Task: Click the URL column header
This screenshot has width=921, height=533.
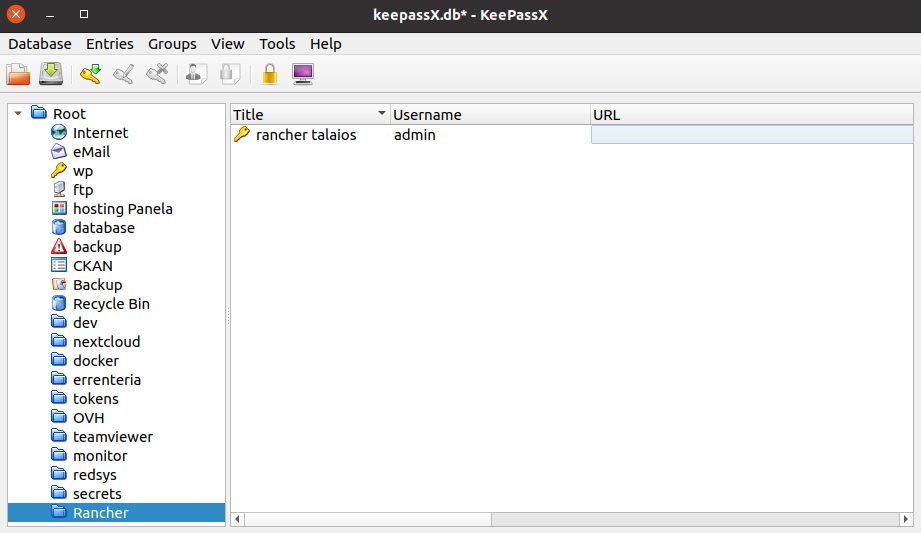Action: (x=750, y=115)
